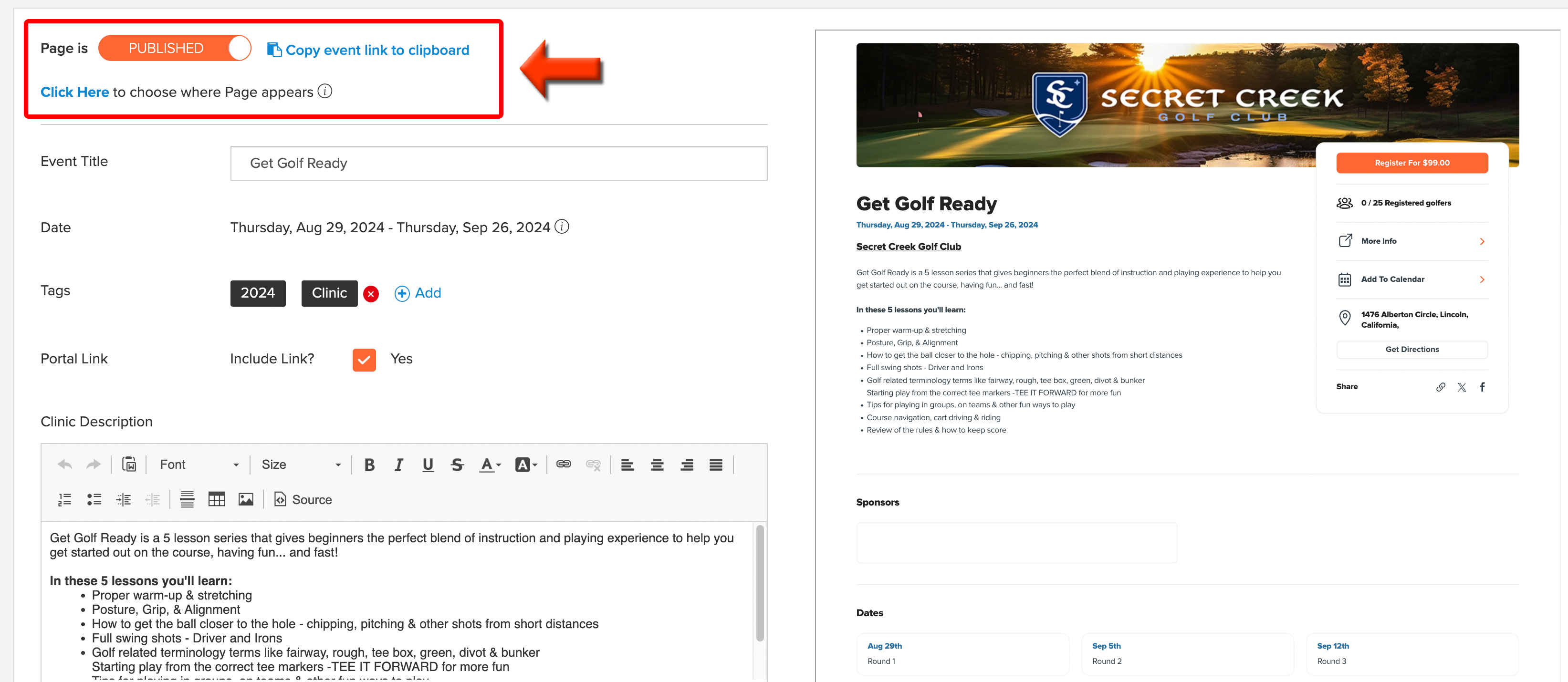
Task: Paste from Word in editor toolbar
Action: (129, 465)
